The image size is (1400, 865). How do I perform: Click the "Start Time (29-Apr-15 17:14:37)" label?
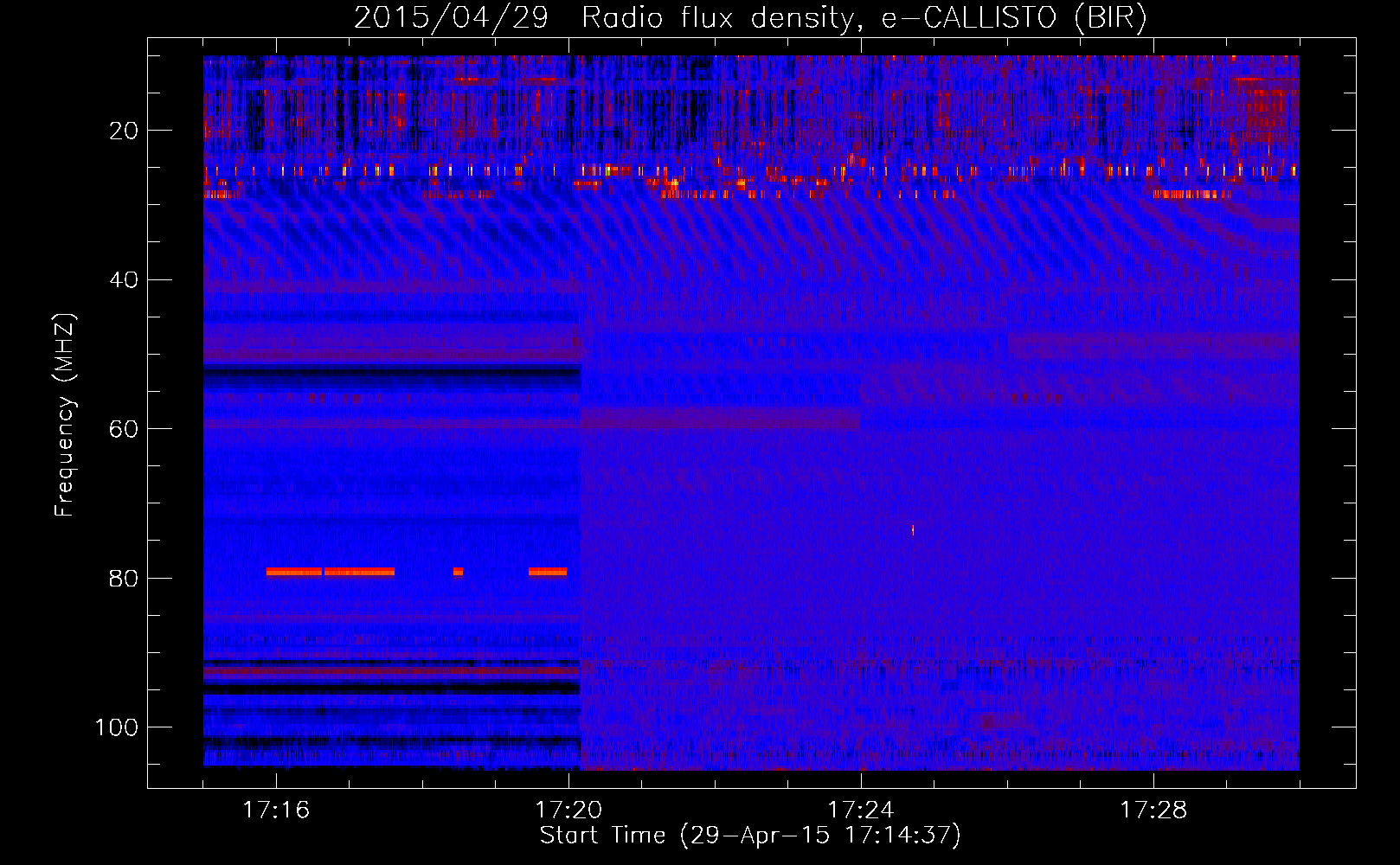pyautogui.click(x=750, y=836)
